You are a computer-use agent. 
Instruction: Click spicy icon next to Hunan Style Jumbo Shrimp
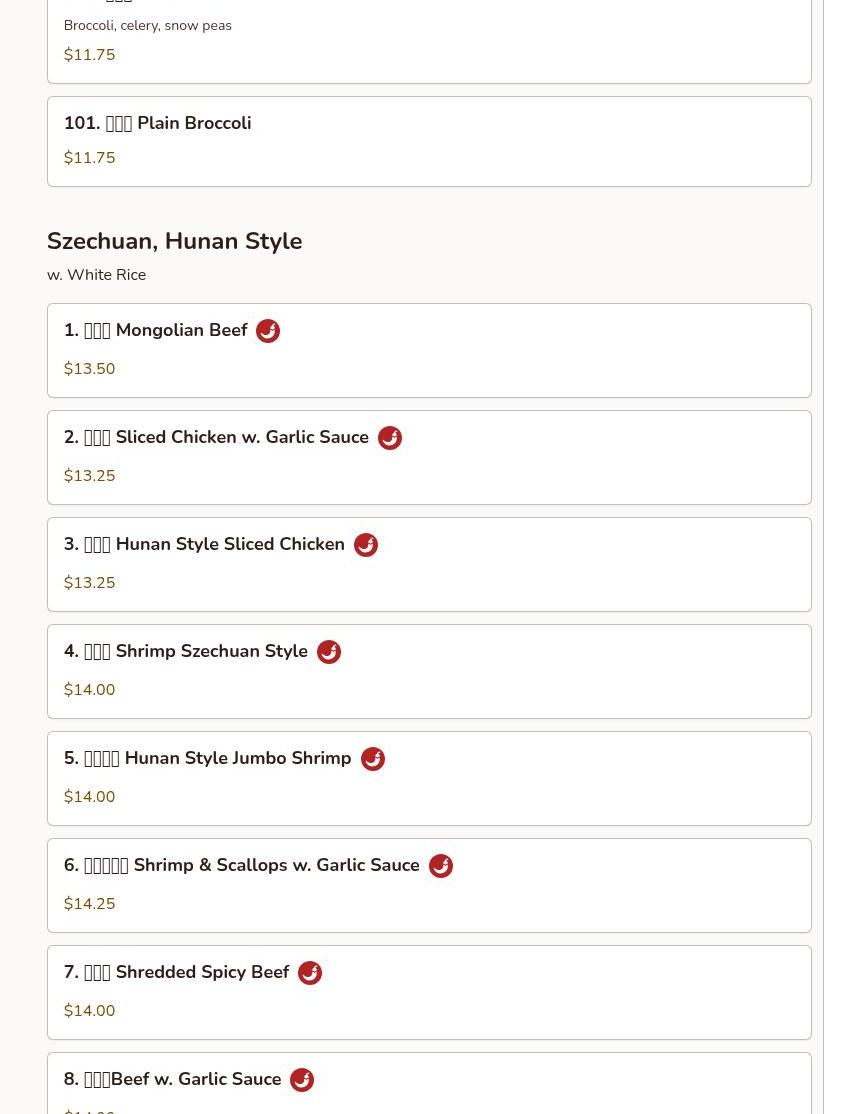(x=373, y=759)
